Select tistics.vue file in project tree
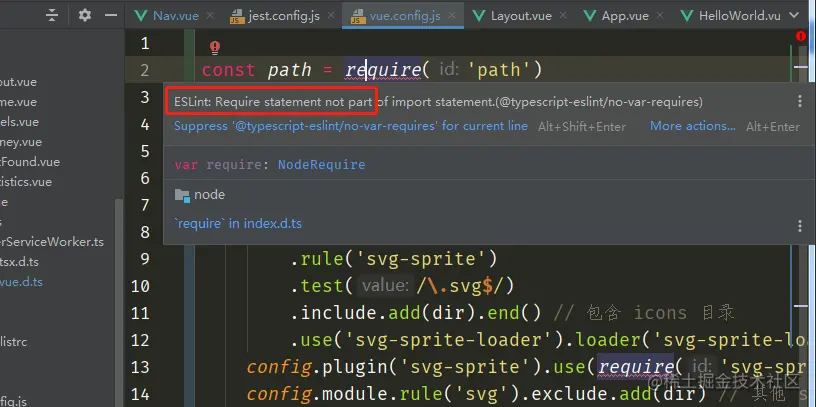816x407 pixels. click(x=26, y=182)
